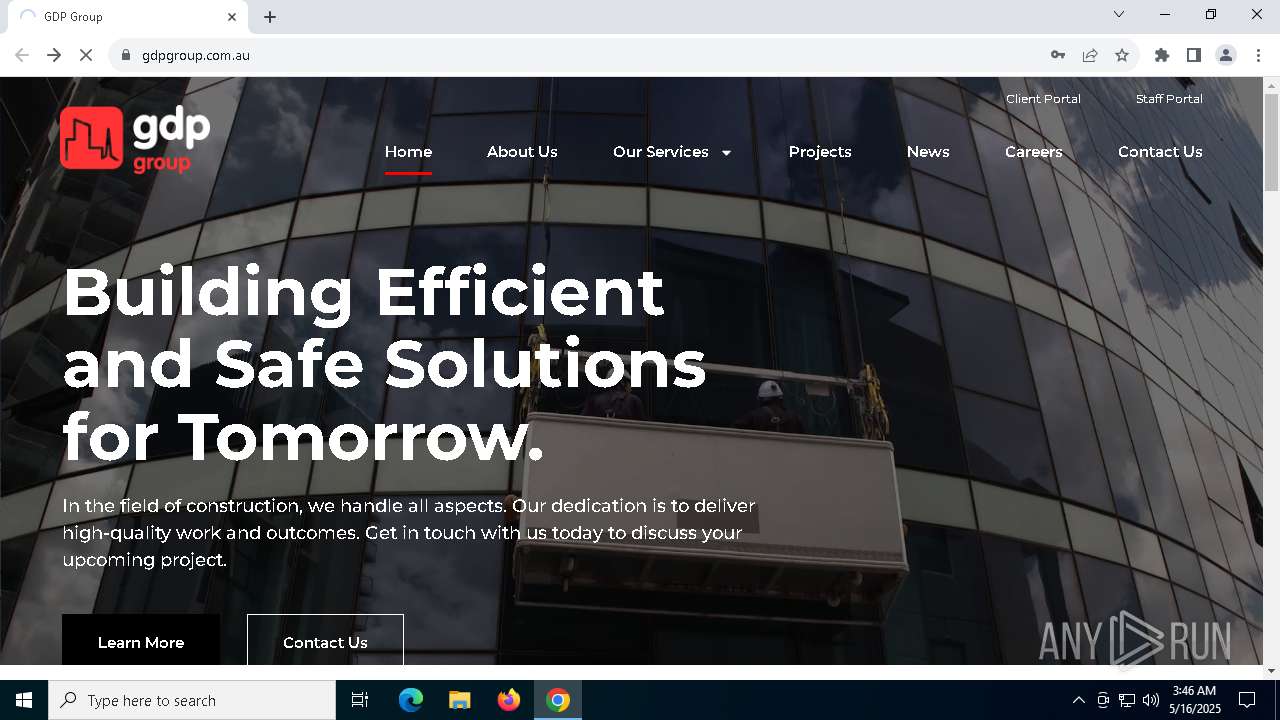Open the network status tray icon
This screenshot has height=720, width=1280.
pos(1127,700)
